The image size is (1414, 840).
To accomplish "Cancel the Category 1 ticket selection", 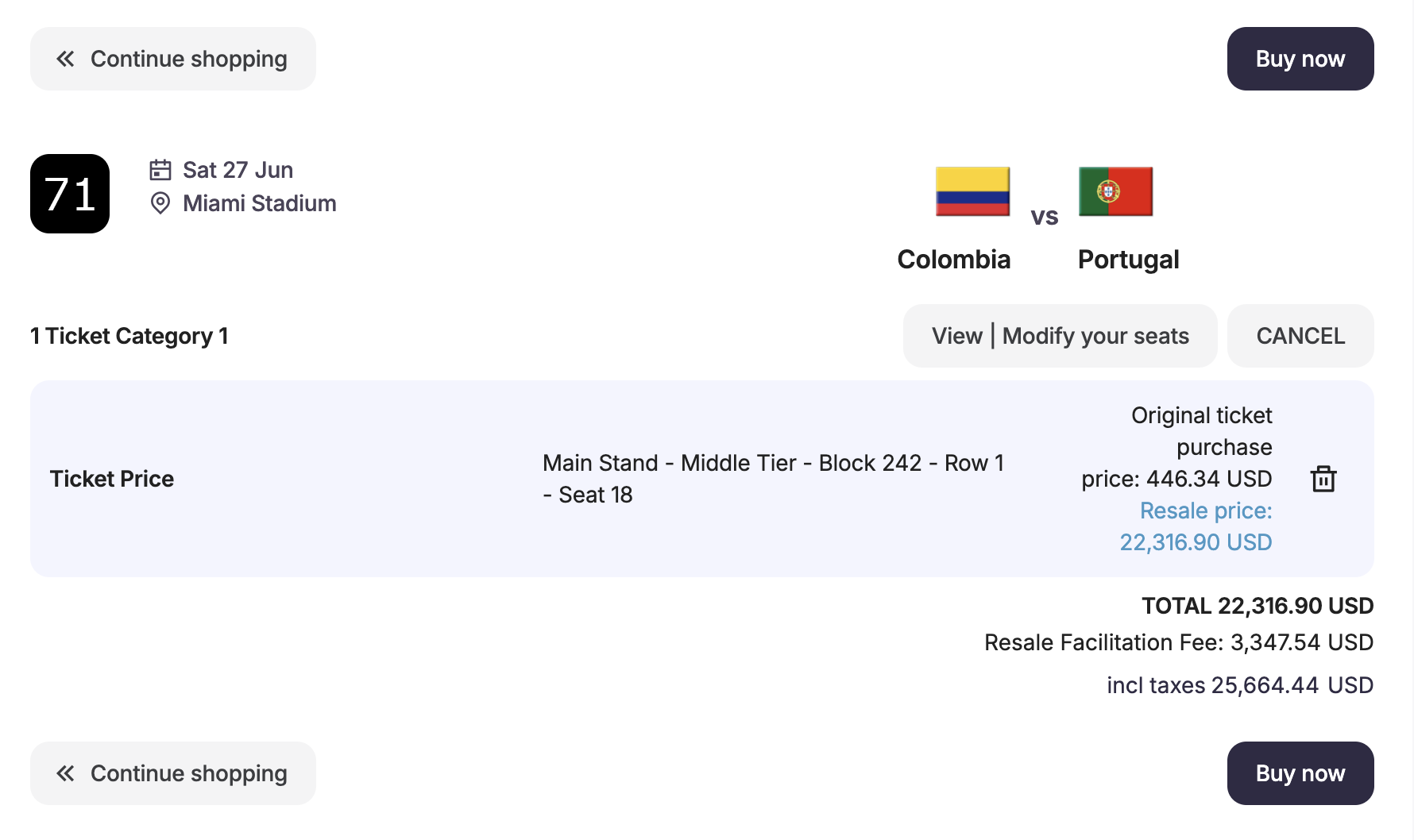I will pyautogui.click(x=1300, y=336).
